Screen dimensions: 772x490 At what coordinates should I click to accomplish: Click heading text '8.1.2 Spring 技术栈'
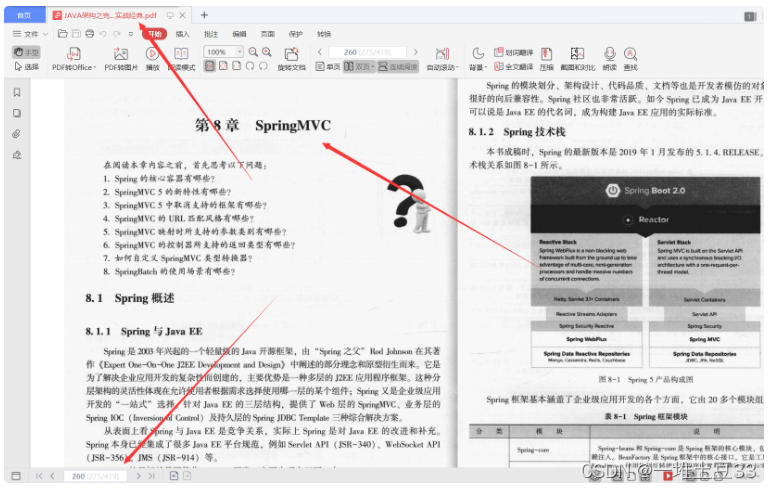pos(517,132)
